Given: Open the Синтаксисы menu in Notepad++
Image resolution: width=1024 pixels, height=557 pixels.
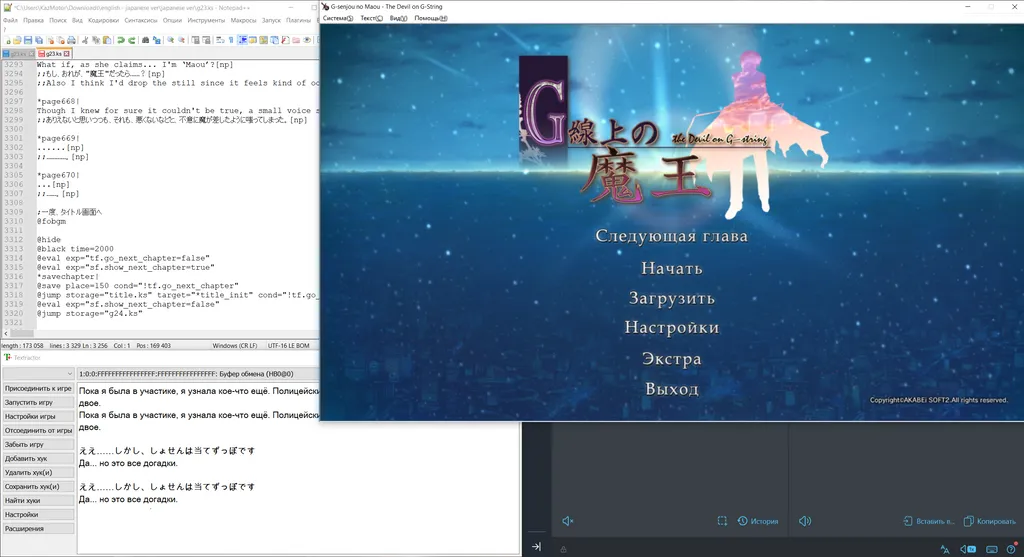Looking at the screenshot, I should click(140, 20).
